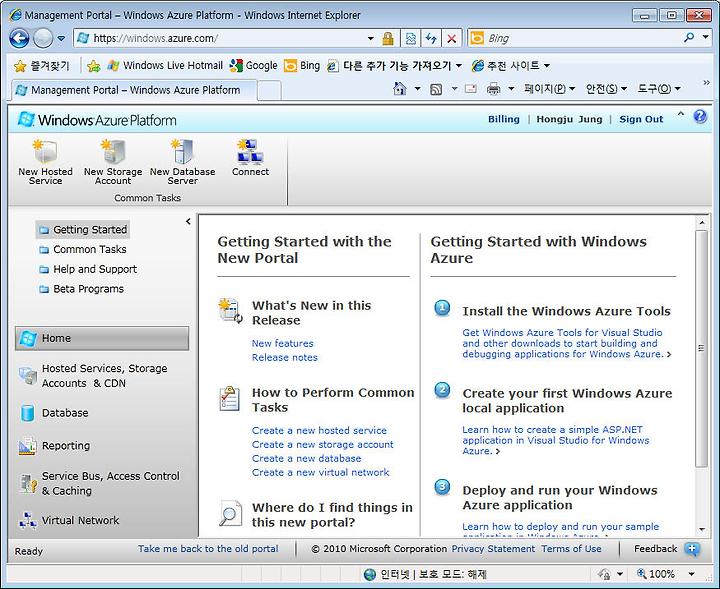The height and width of the screenshot is (589, 720).
Task: Click Create a new storage account link
Action: click(322, 444)
